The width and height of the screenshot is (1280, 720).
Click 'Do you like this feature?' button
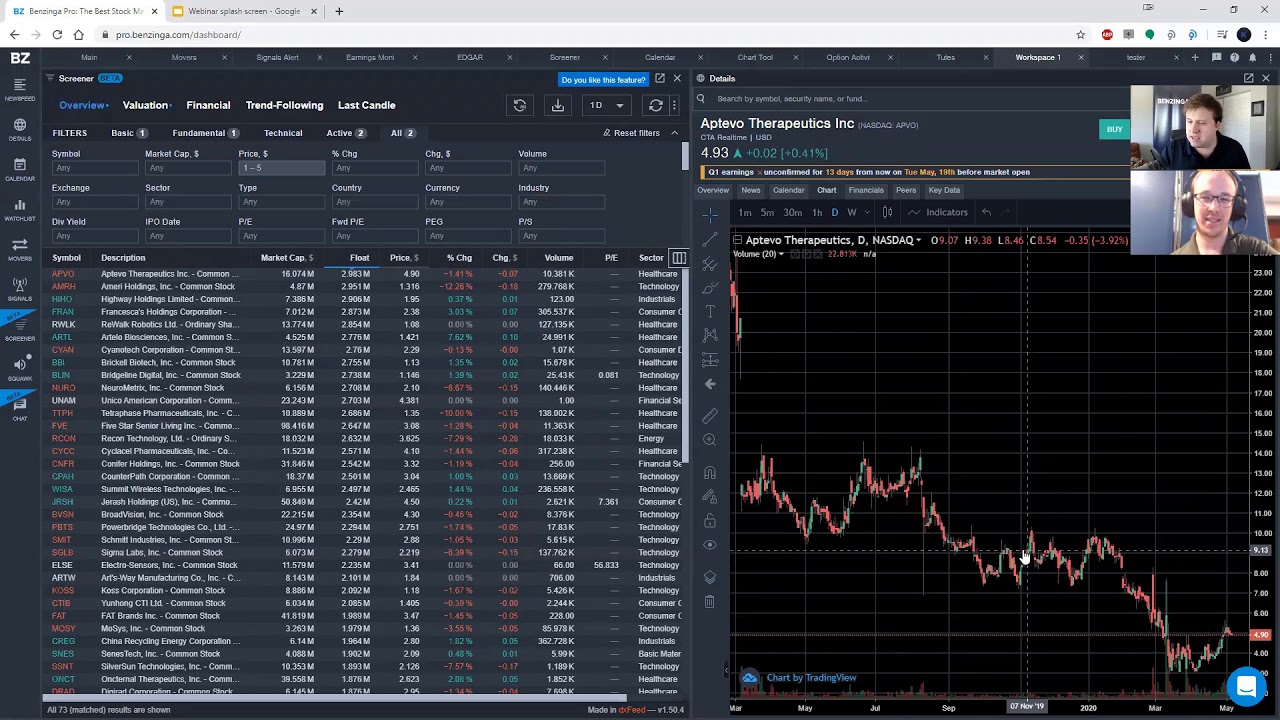[603, 80]
